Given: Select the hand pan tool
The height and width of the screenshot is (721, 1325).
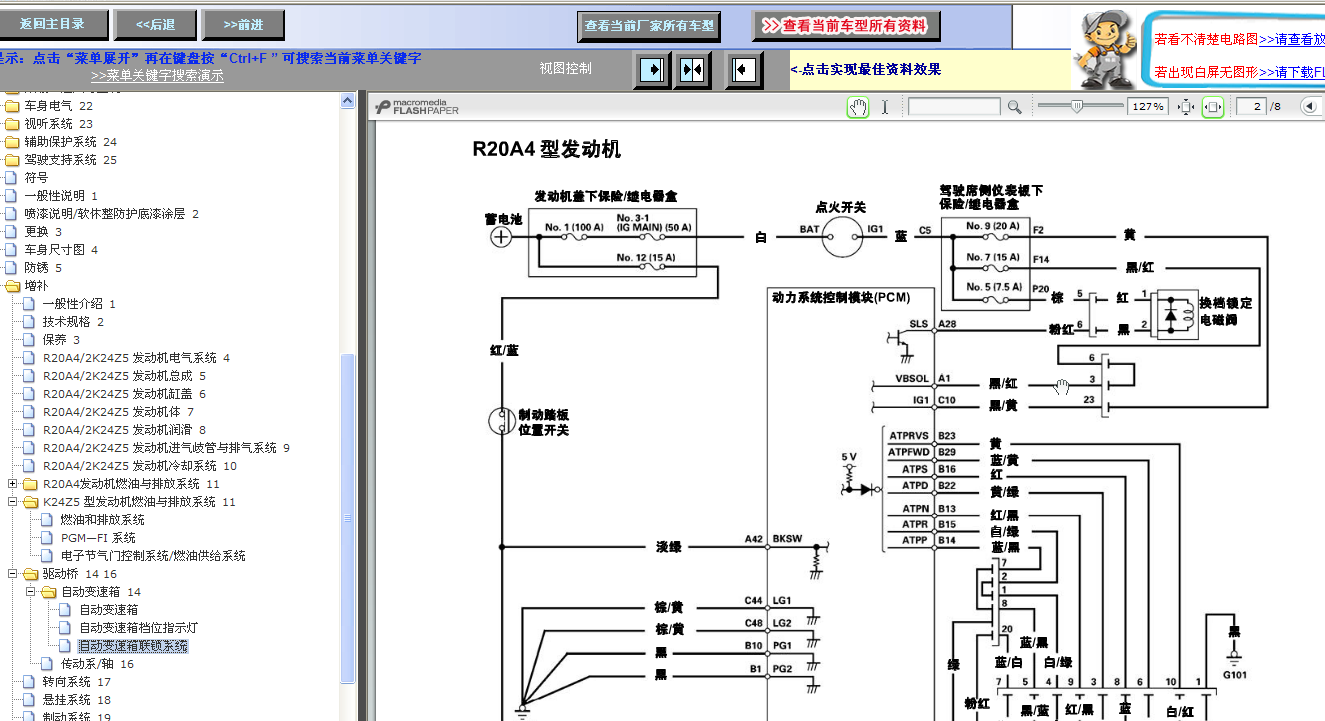Looking at the screenshot, I should coord(858,107).
